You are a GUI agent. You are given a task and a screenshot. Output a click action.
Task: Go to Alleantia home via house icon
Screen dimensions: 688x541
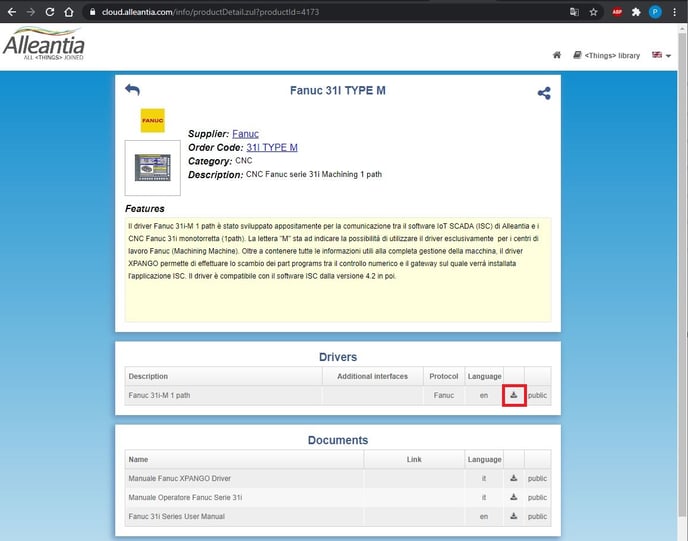tap(557, 55)
